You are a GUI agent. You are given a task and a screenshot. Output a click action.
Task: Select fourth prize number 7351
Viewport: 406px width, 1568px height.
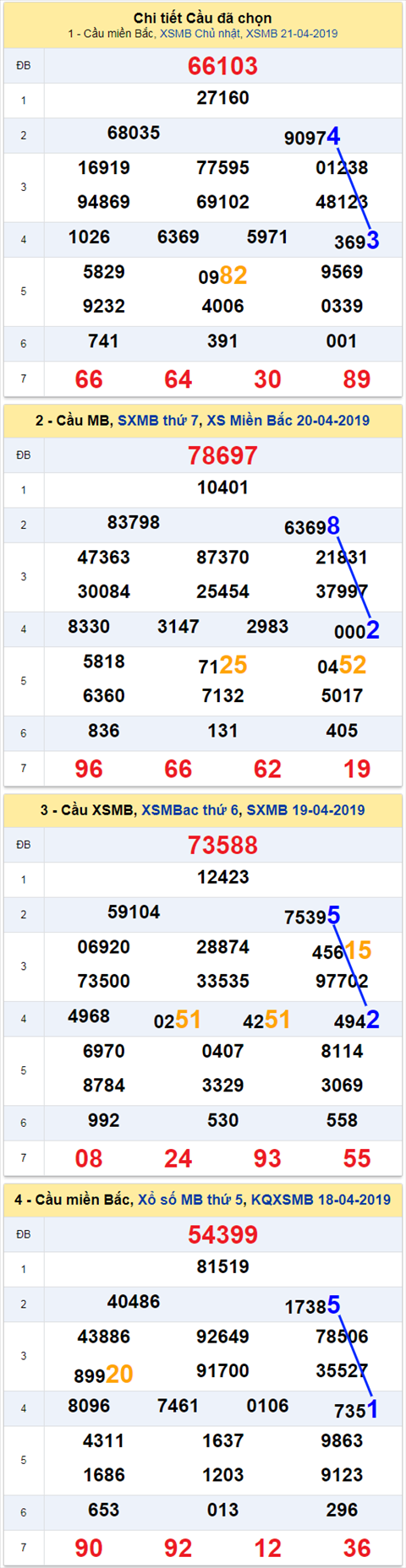coord(357,1409)
